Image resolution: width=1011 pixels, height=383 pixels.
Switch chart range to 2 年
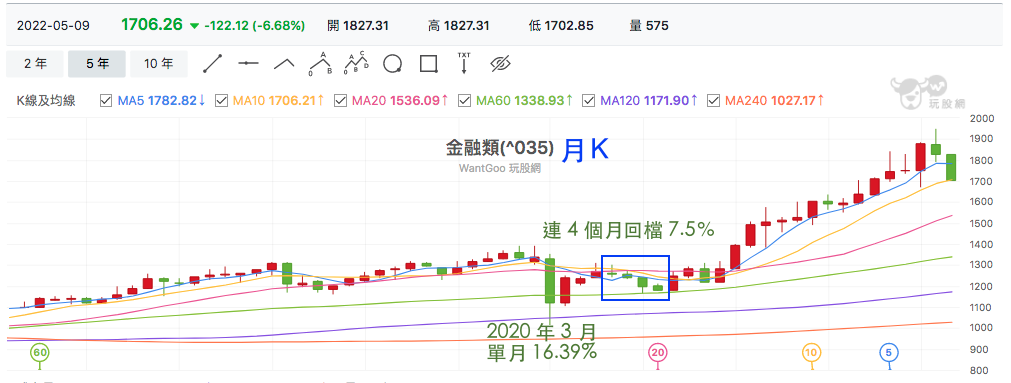(x=35, y=64)
